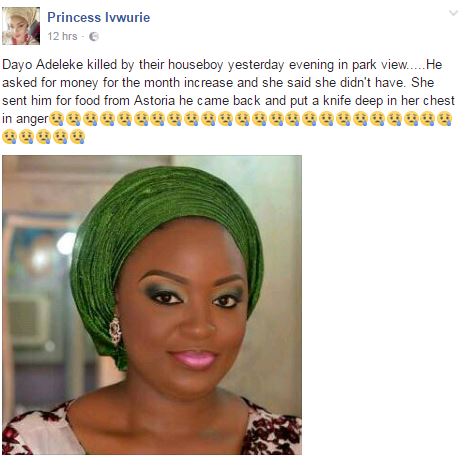Click the earring in the attached photo

click(x=115, y=331)
